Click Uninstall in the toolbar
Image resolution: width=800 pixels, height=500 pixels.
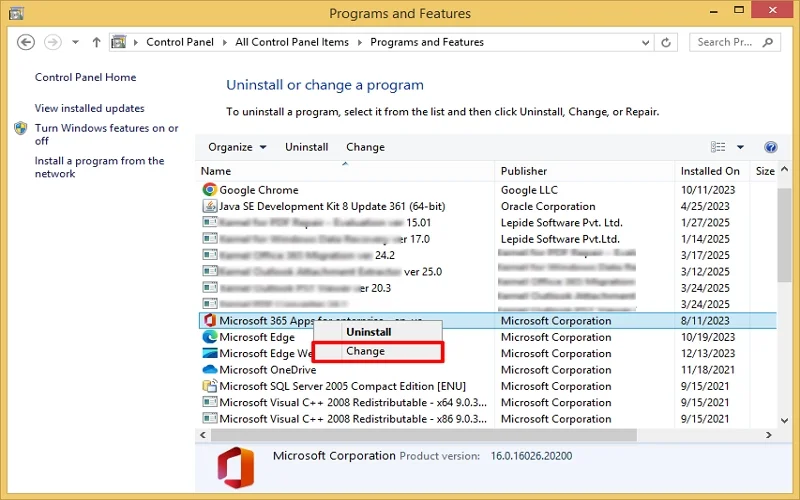307,147
